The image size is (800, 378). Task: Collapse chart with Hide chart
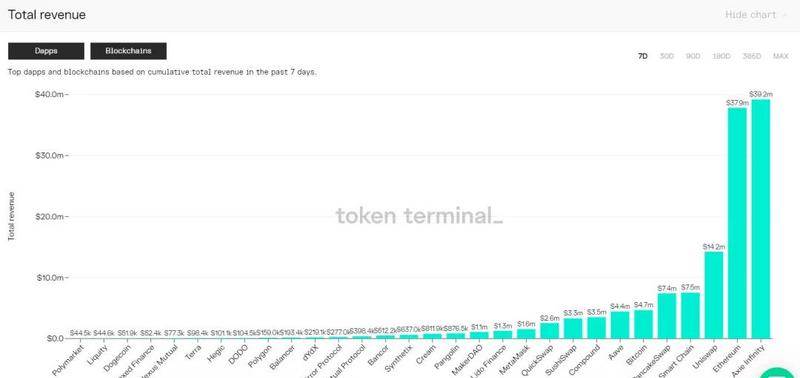(750, 15)
